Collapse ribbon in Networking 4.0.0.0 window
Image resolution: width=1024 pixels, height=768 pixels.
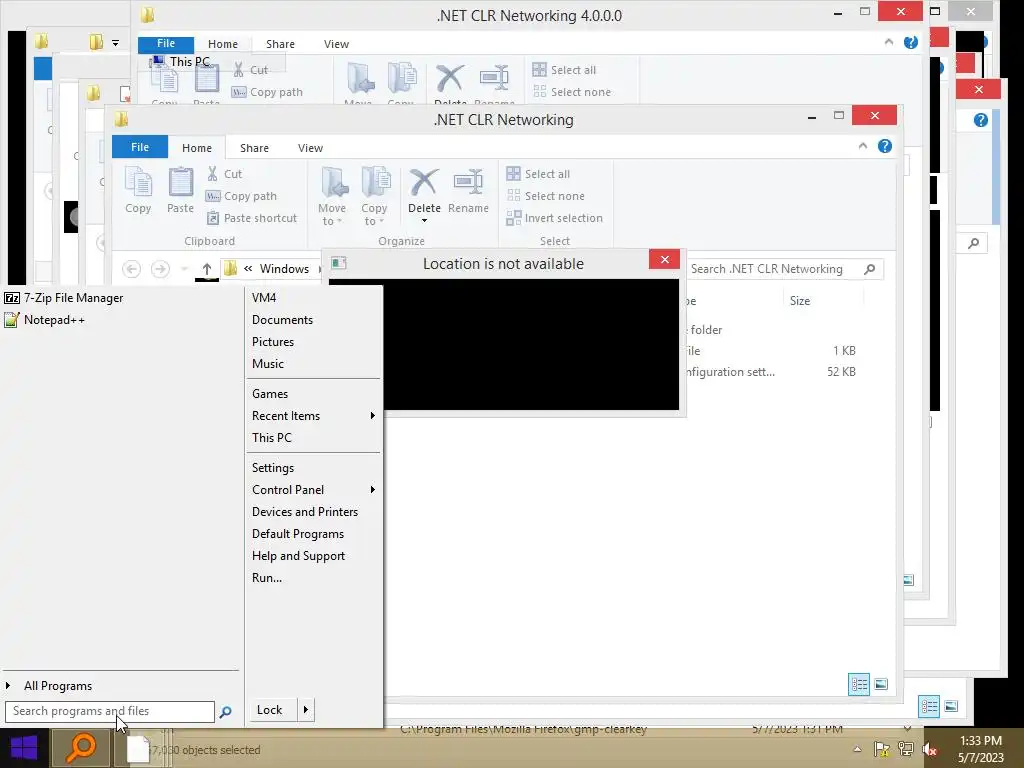click(889, 42)
